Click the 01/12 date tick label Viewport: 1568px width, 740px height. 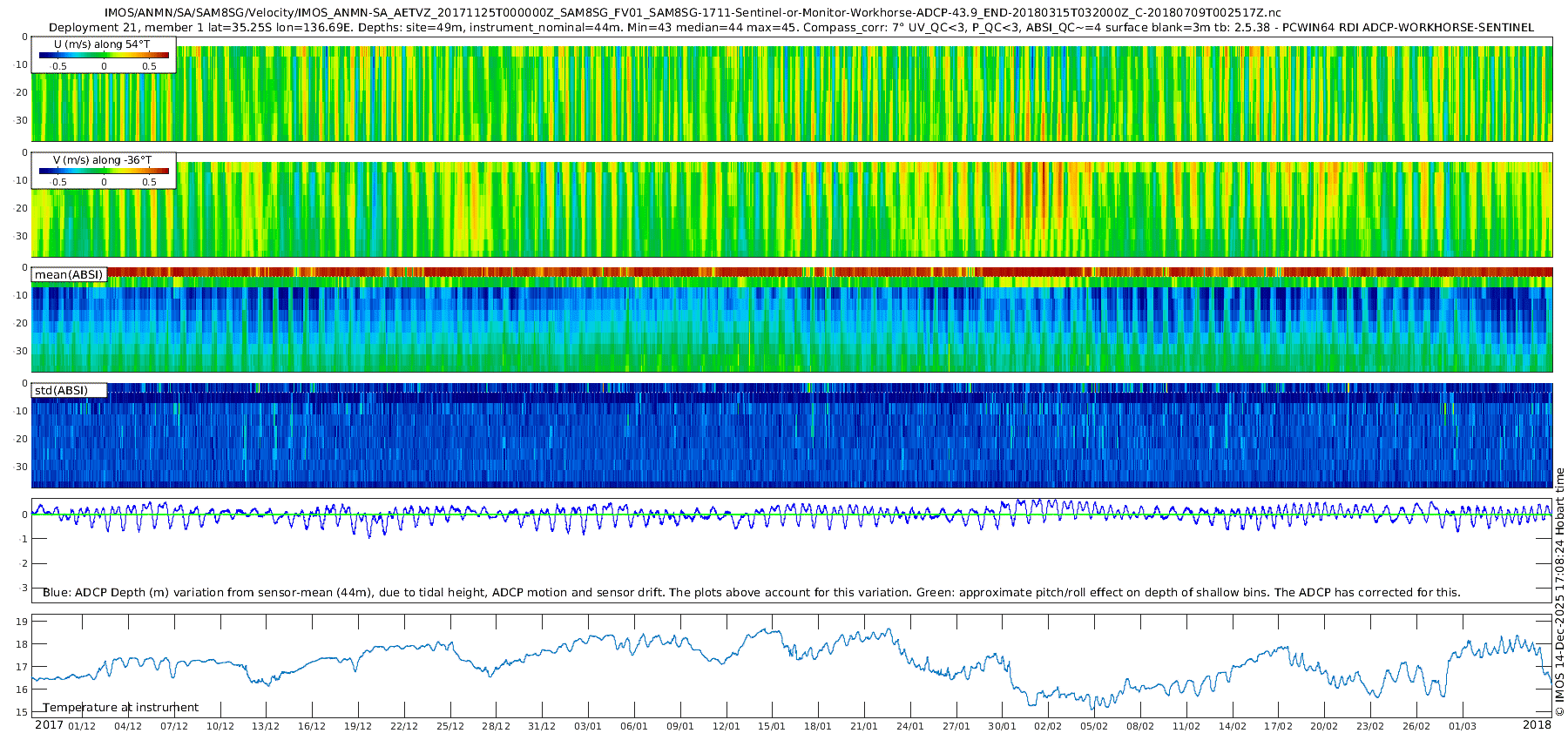click(x=82, y=726)
